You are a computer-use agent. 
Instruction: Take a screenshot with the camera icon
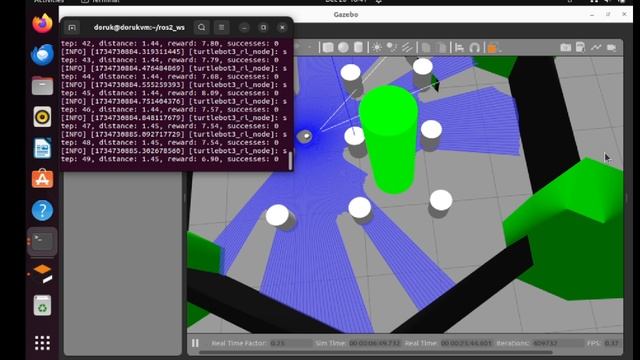565,48
